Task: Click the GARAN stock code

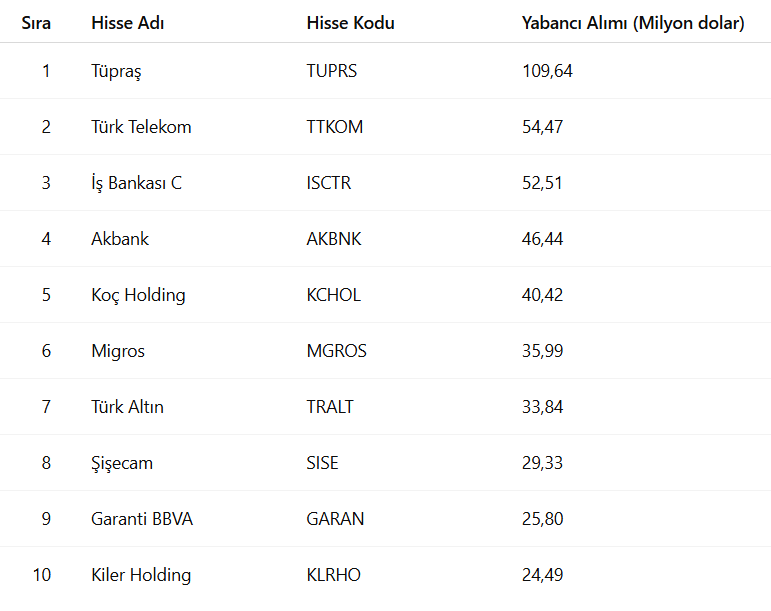Action: click(335, 519)
